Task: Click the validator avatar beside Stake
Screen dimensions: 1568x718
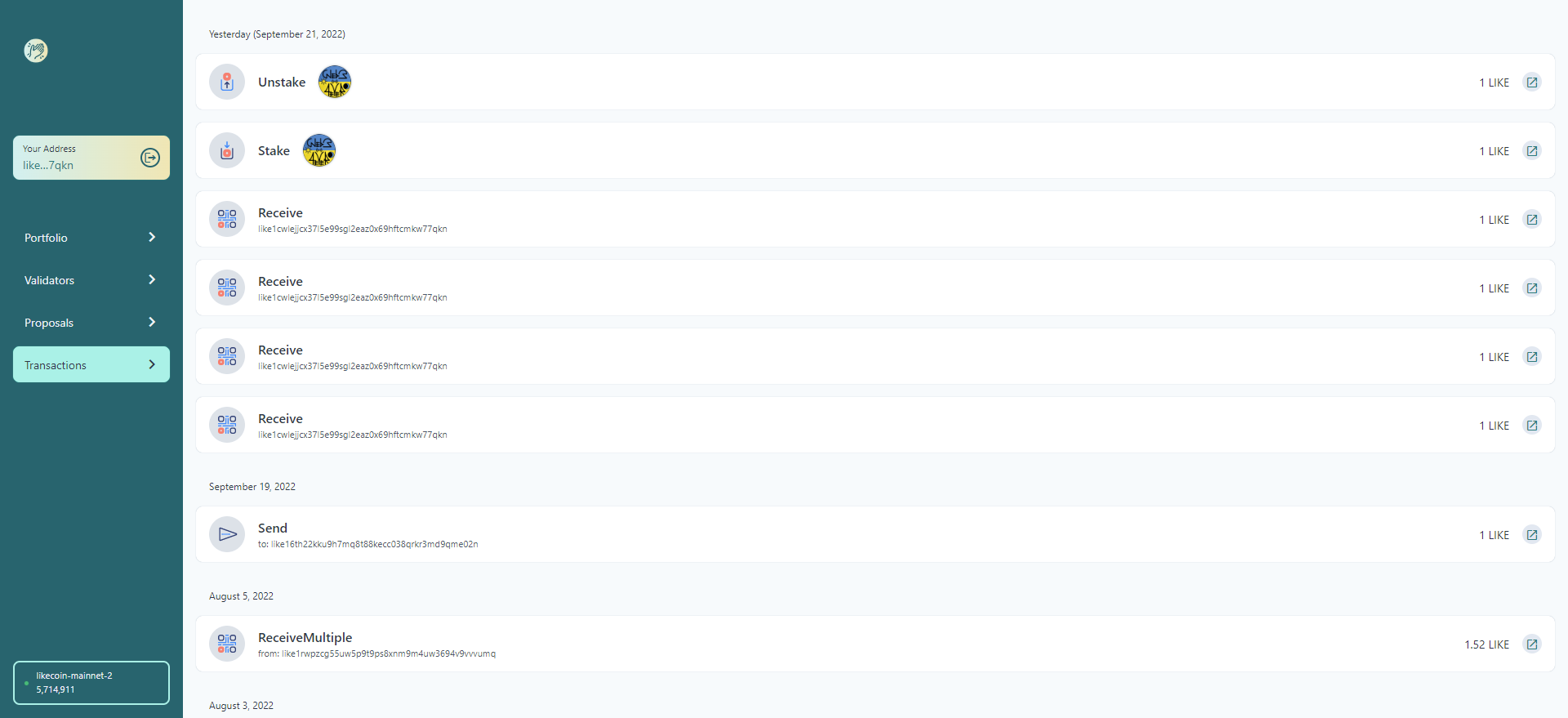Action: click(x=319, y=150)
